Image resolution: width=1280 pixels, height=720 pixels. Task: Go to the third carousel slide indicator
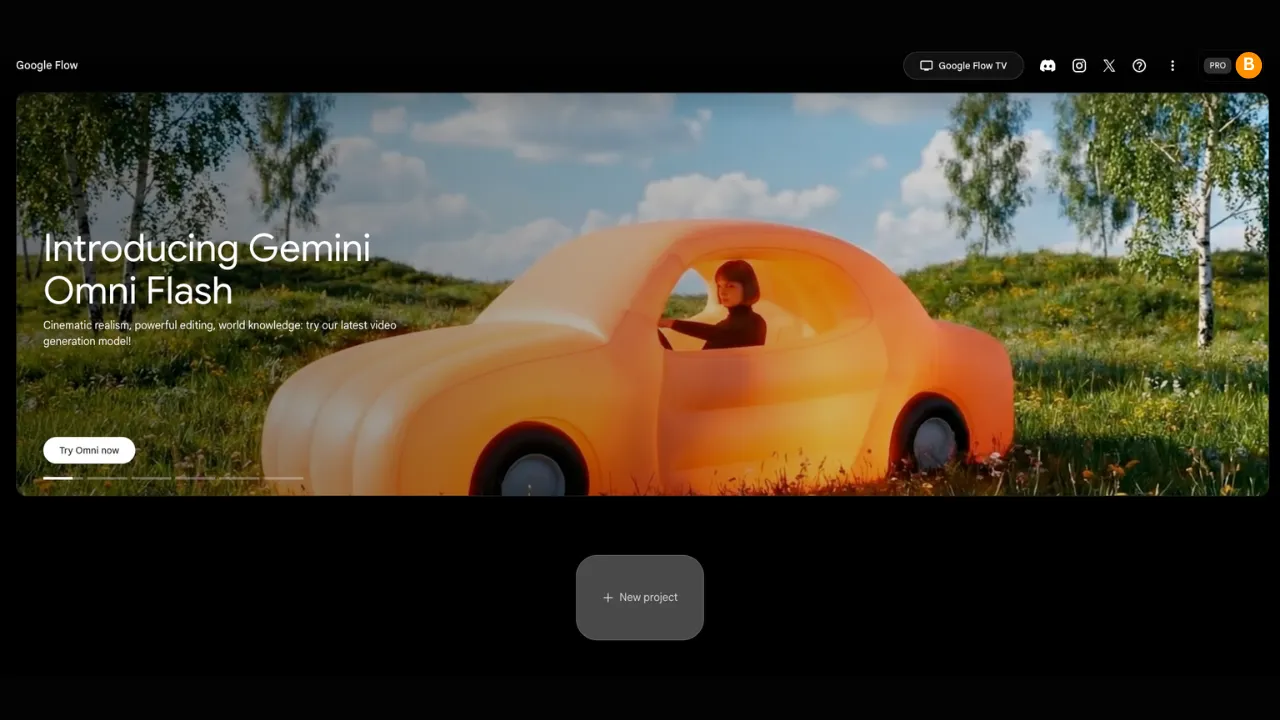(151, 479)
